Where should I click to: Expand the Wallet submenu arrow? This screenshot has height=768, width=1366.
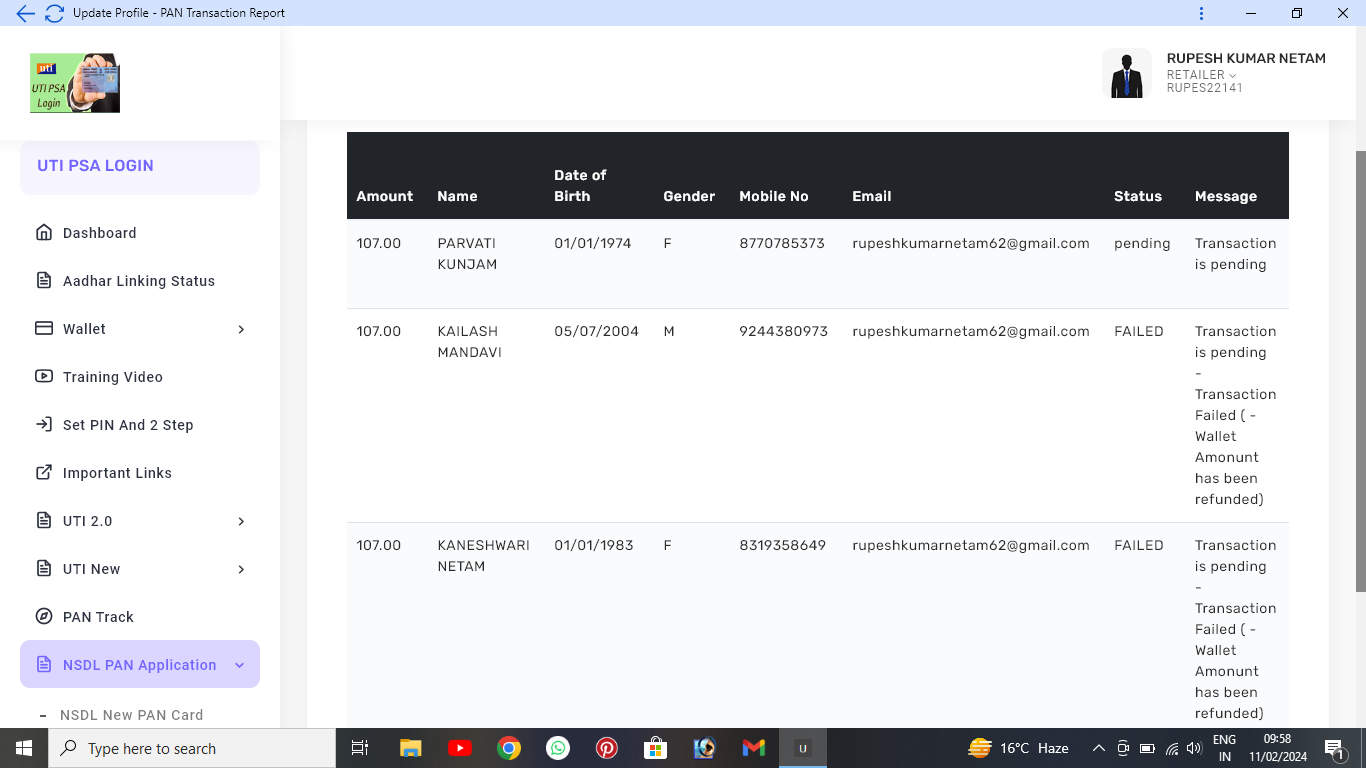click(241, 329)
